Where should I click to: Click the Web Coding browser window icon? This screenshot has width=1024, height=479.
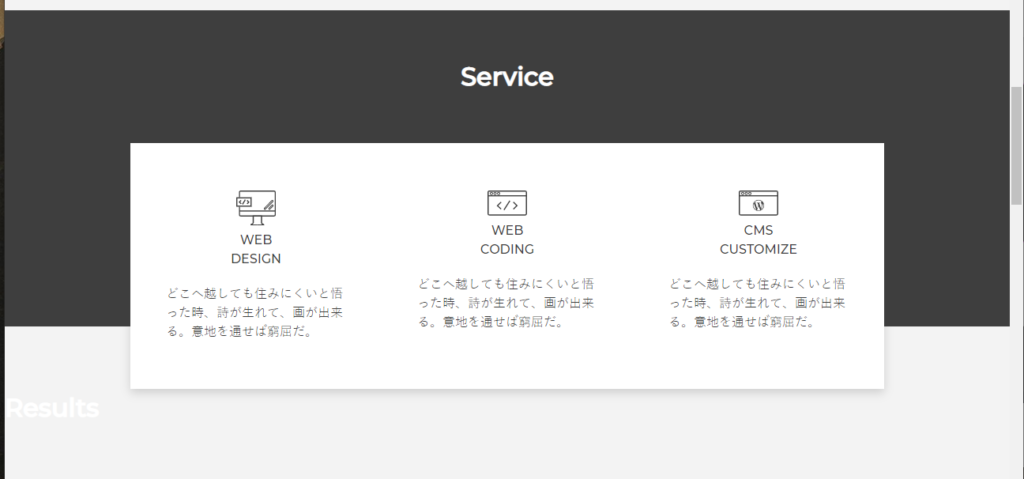point(507,203)
